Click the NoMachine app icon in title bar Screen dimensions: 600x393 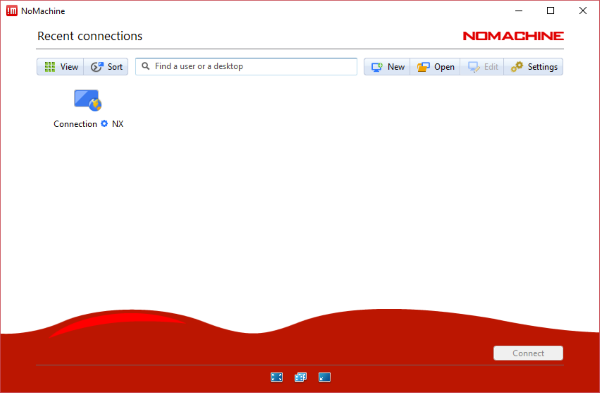(12, 11)
